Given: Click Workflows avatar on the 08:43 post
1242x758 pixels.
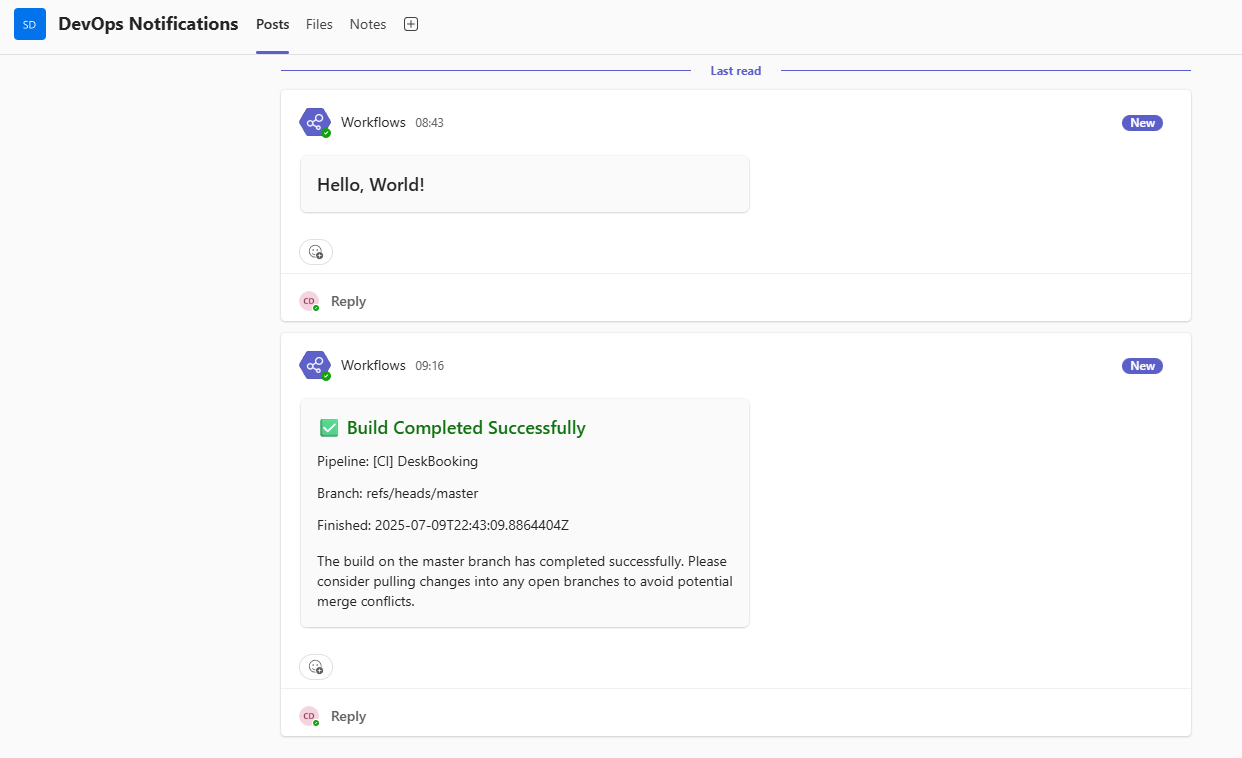Looking at the screenshot, I should pos(315,122).
